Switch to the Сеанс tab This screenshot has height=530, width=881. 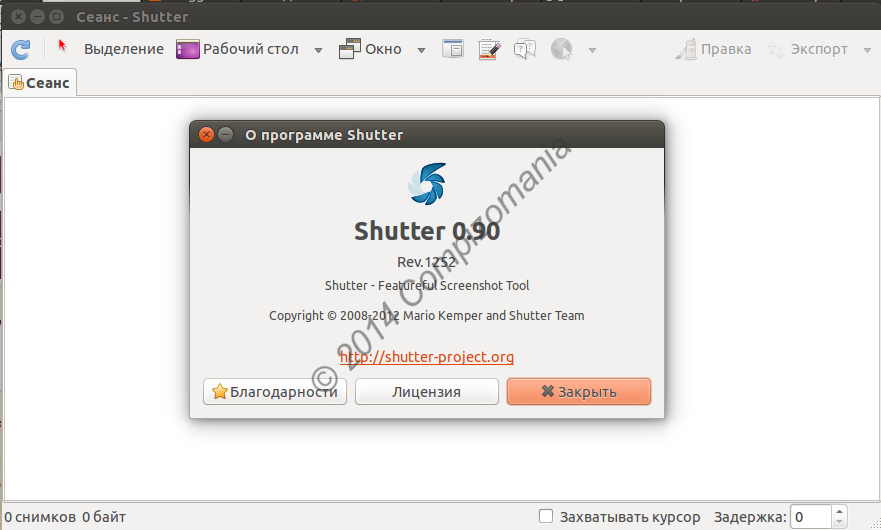(39, 83)
